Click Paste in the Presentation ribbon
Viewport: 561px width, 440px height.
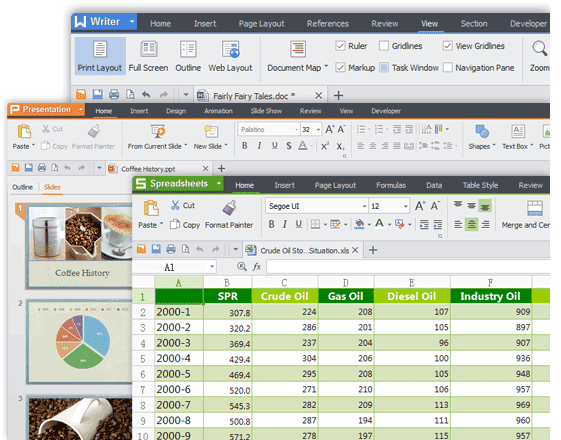(24, 137)
